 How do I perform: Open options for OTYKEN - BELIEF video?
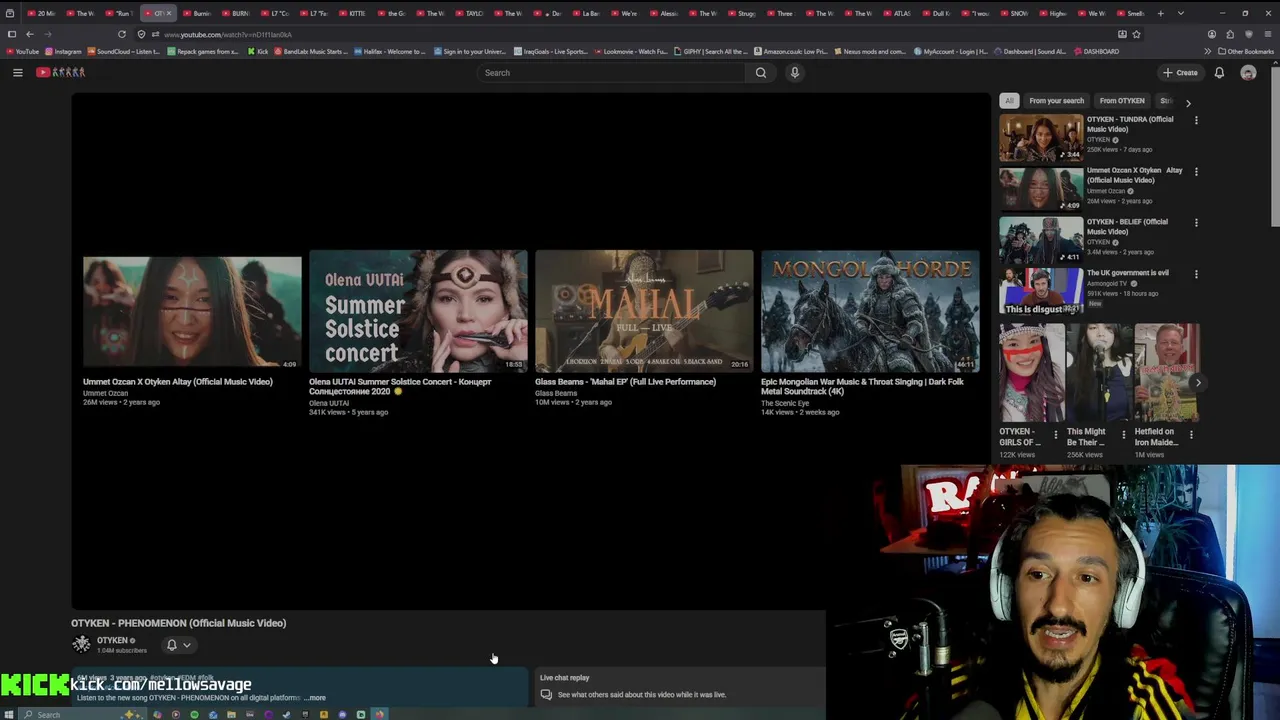pyautogui.click(x=1196, y=222)
